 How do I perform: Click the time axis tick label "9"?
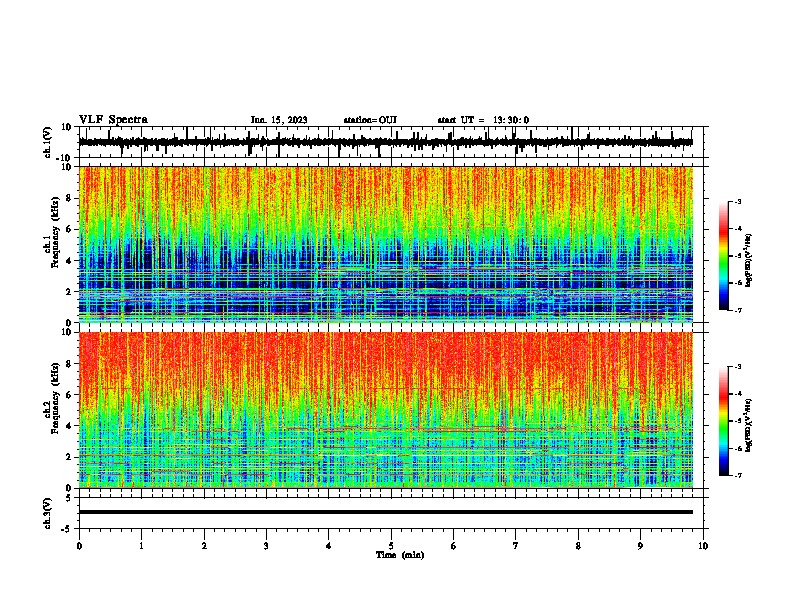pyautogui.click(x=640, y=546)
